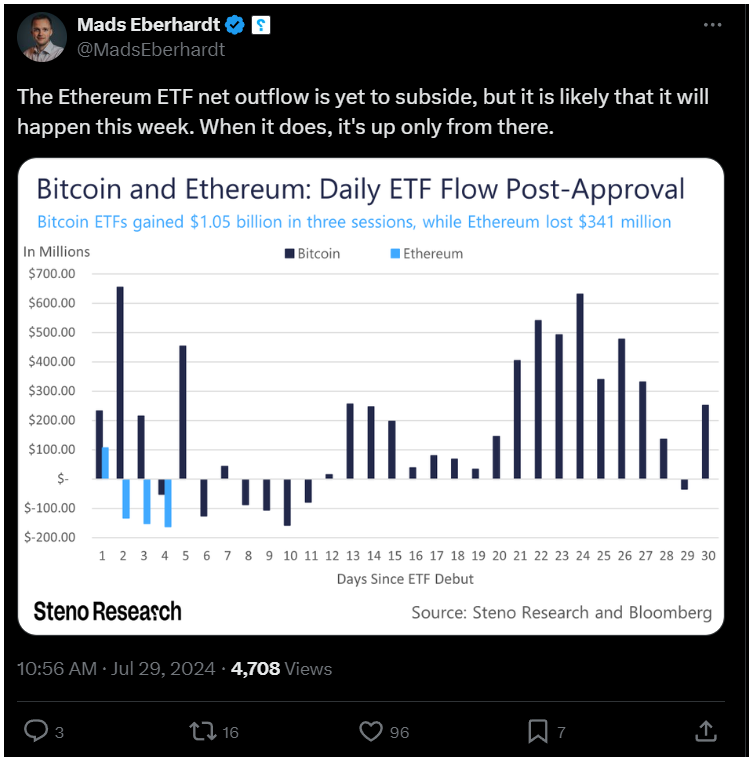
Task: Open the Daily ETF Flow chart image
Action: (371, 397)
